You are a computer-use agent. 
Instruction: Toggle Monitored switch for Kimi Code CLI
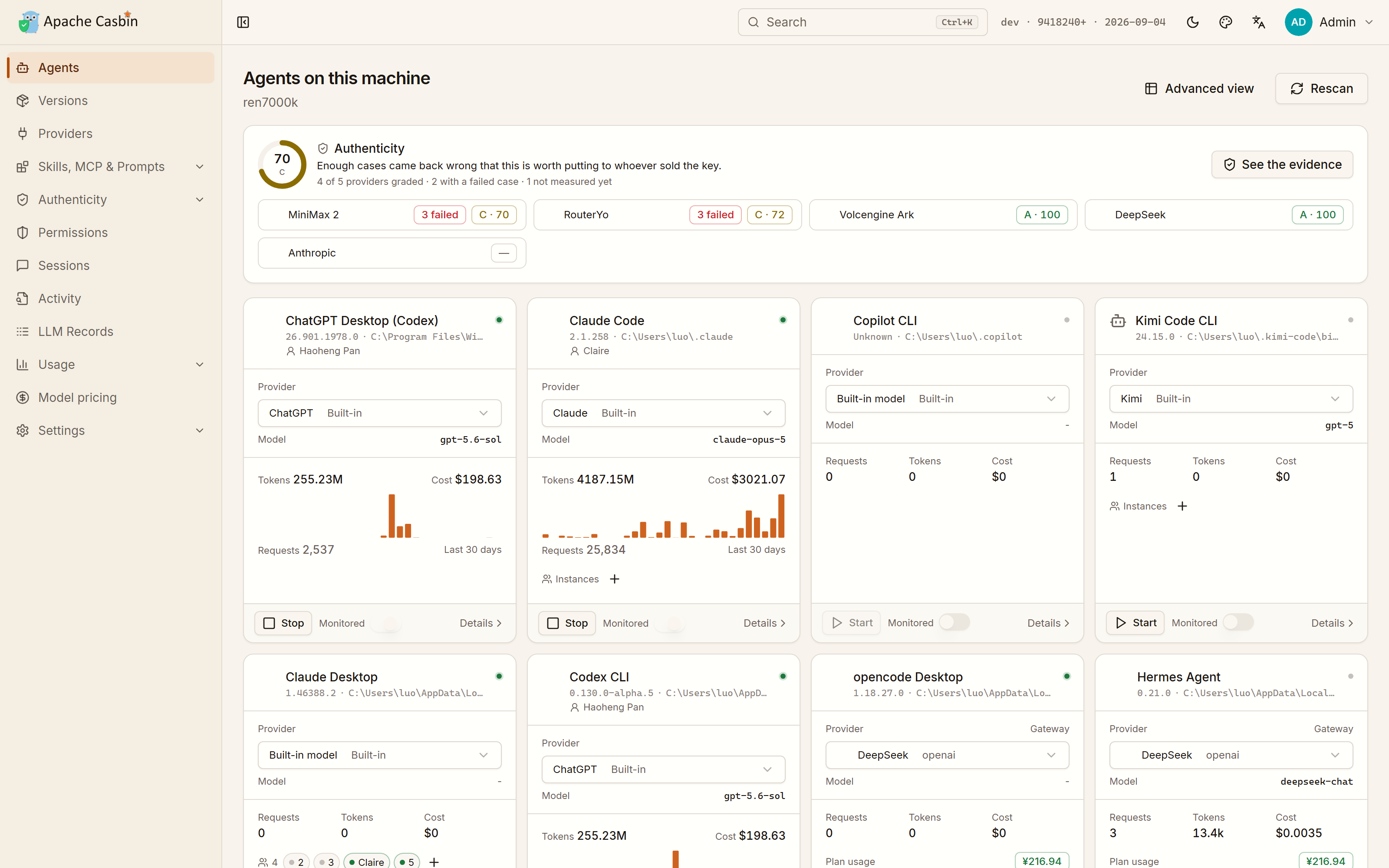coord(1238,622)
